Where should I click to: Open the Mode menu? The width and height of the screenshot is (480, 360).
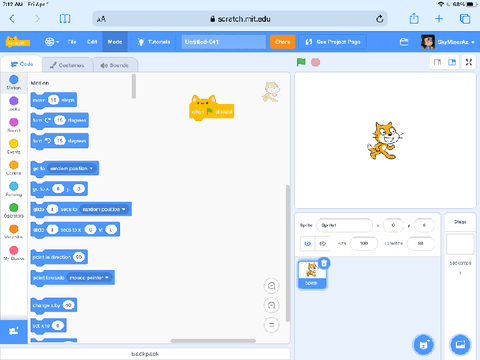115,42
